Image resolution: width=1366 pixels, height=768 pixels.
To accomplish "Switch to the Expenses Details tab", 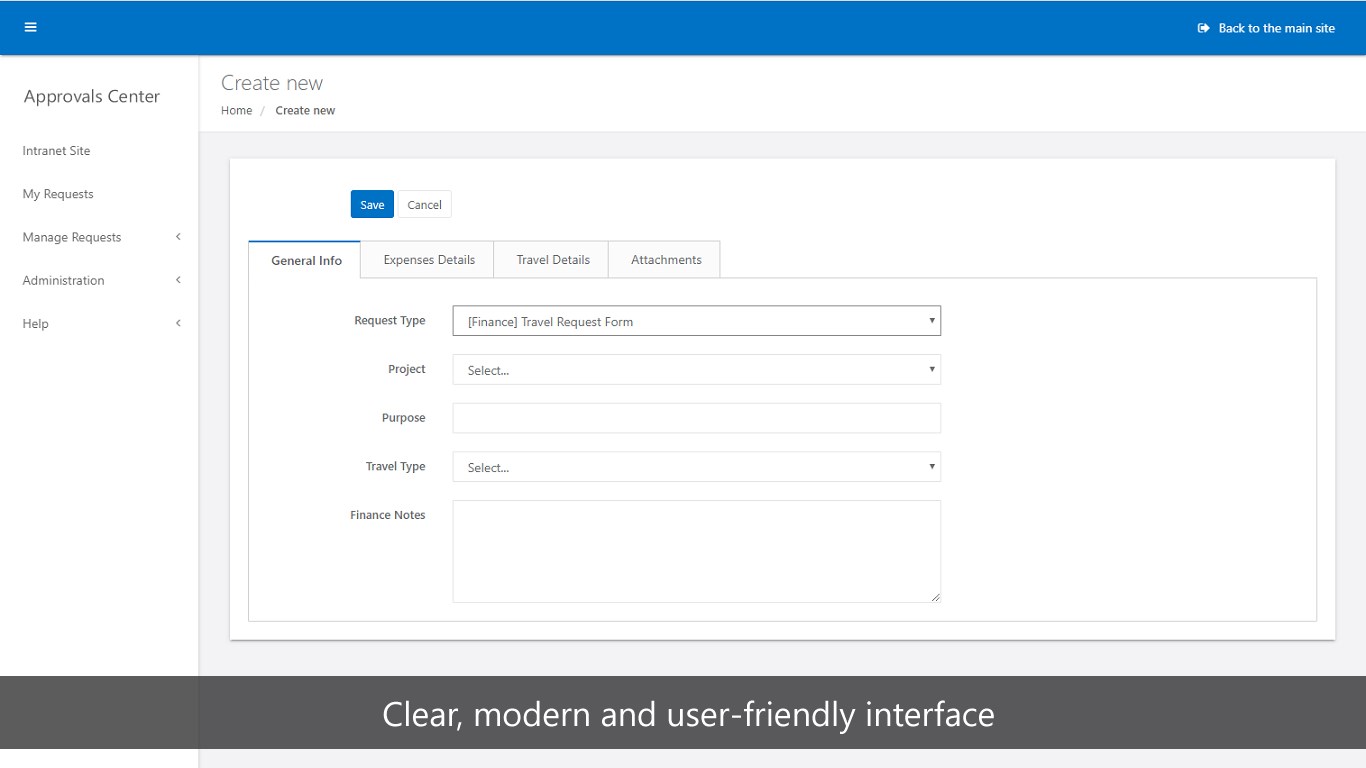I will [429, 260].
